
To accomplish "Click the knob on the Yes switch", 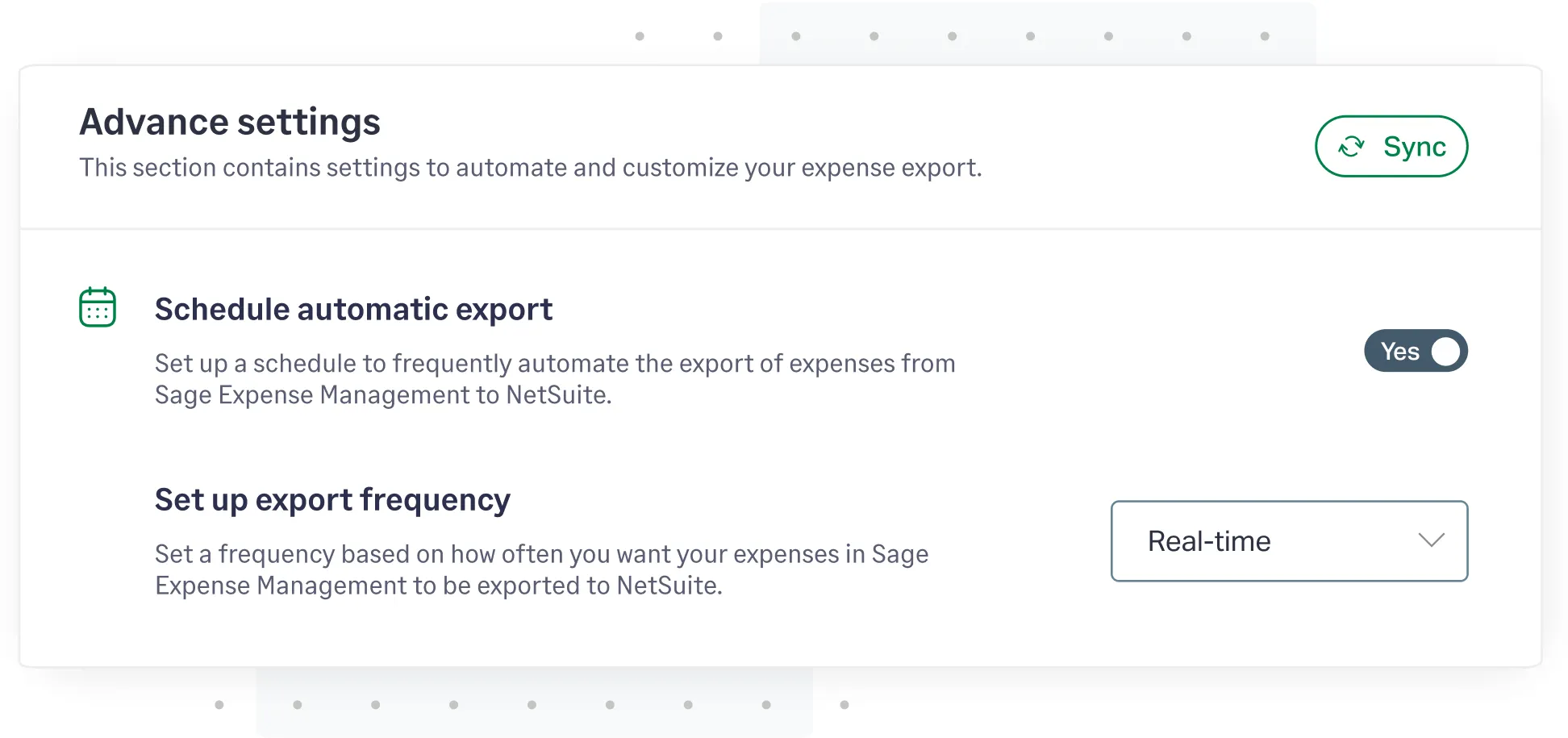I will pos(1445,351).
